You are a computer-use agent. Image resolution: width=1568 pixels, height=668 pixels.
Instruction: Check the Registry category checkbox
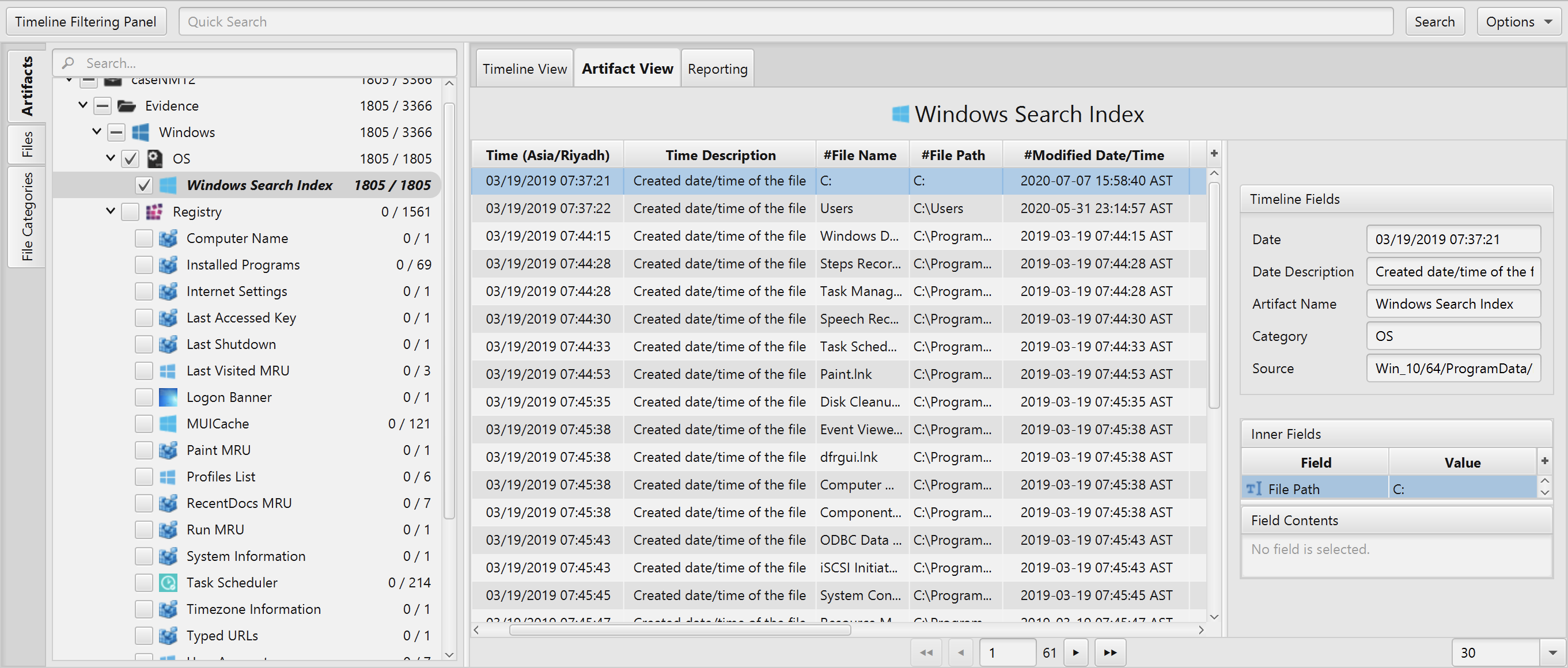(x=130, y=212)
